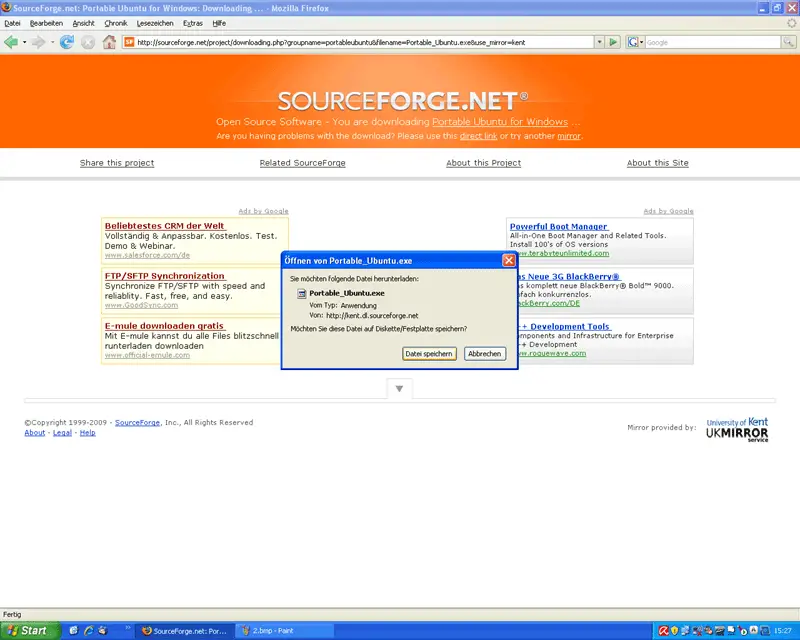Open Powerful Boot Manager ad link
The height and width of the screenshot is (640, 800).
[559, 227]
